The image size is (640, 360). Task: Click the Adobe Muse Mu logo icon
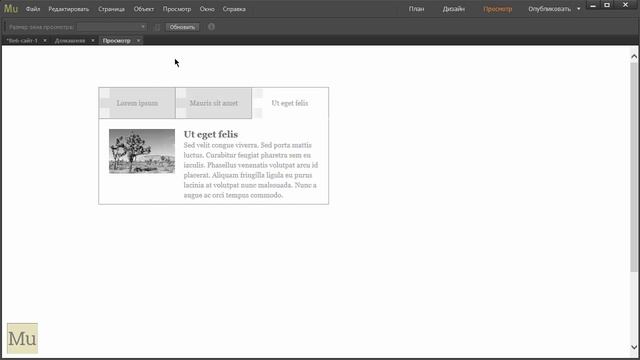tap(11, 9)
